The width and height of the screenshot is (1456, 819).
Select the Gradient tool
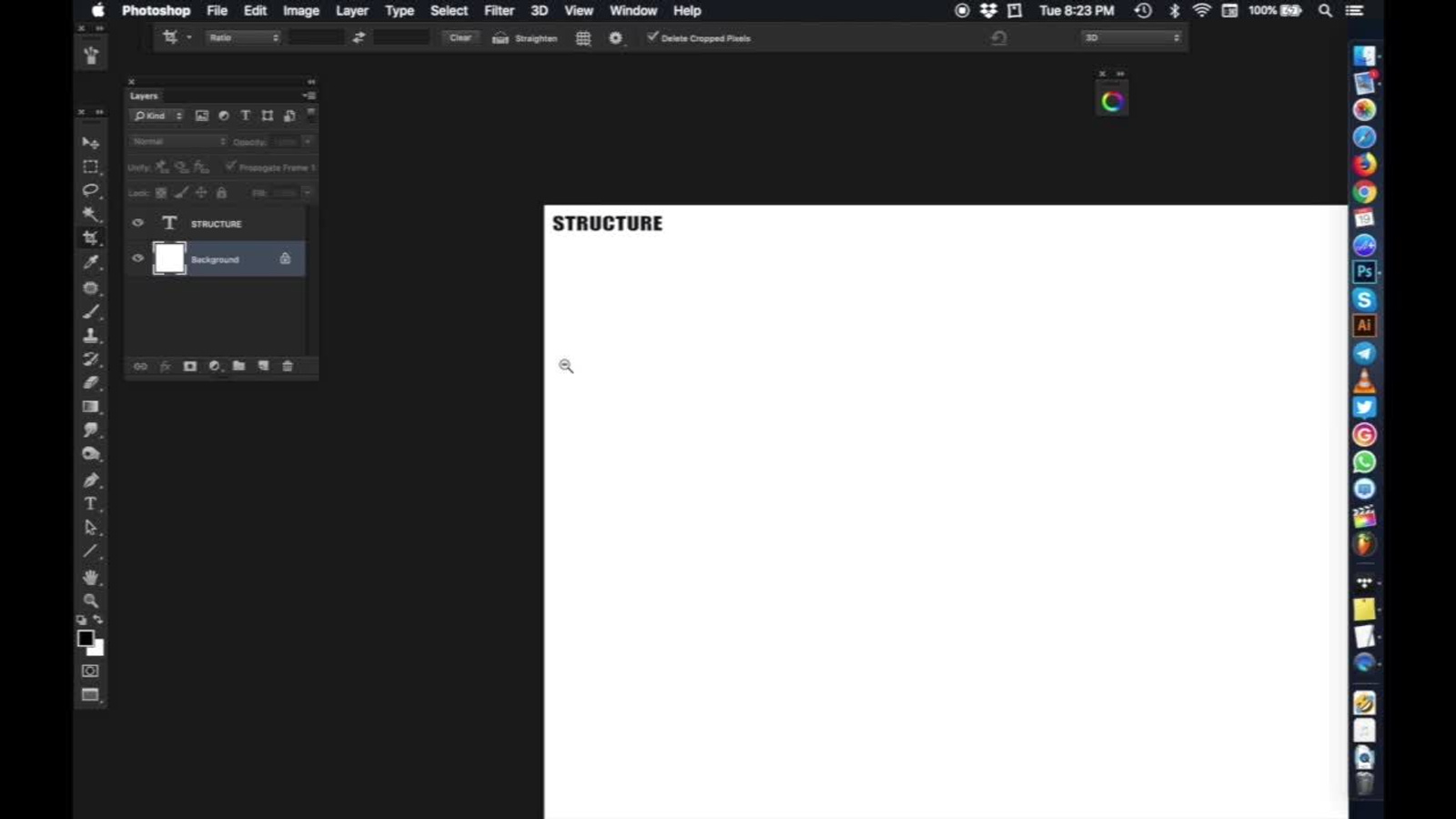(91, 407)
